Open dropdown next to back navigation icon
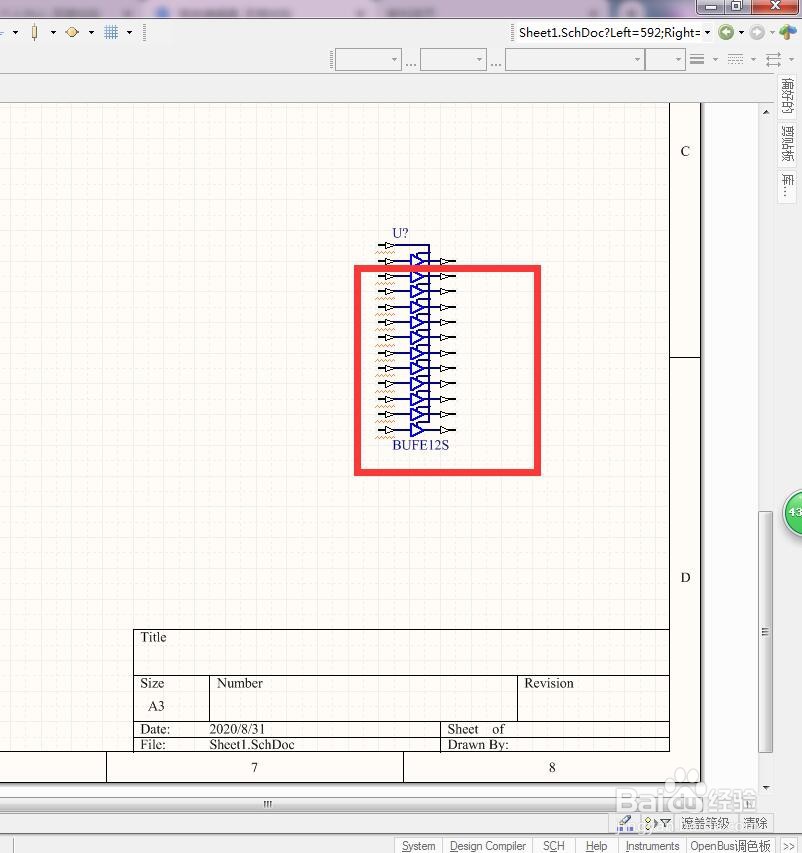Viewport: 802px width, 853px height. pos(742,33)
